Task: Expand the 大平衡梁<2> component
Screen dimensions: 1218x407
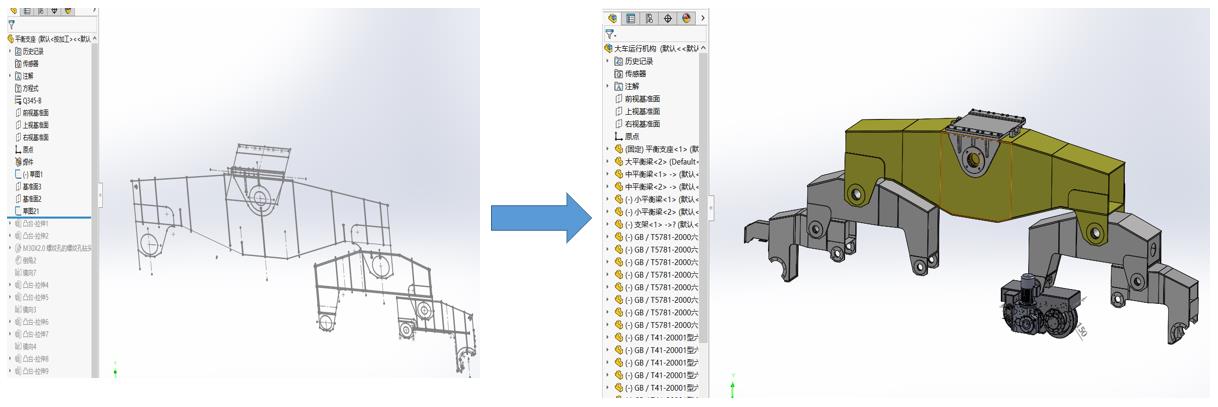Action: pos(608,162)
